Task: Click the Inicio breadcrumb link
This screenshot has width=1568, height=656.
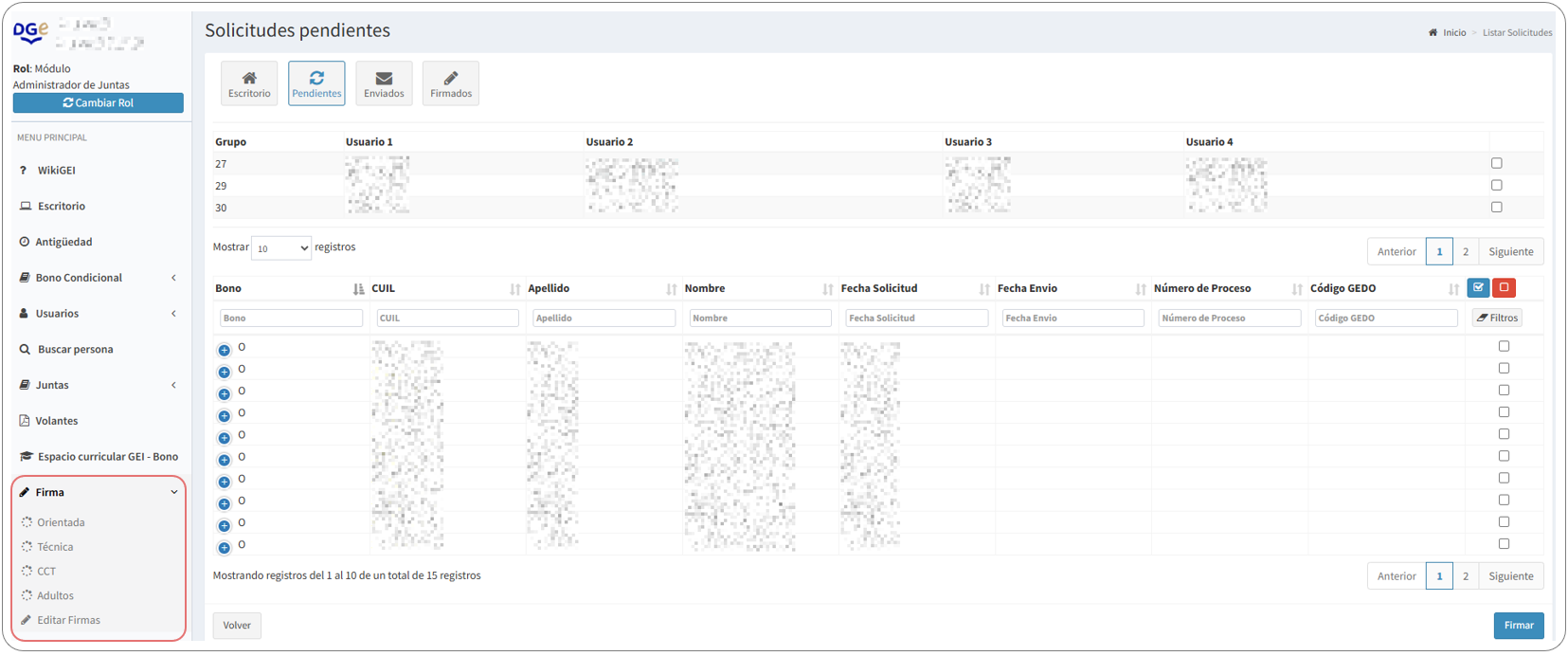Action: pyautogui.click(x=1454, y=32)
